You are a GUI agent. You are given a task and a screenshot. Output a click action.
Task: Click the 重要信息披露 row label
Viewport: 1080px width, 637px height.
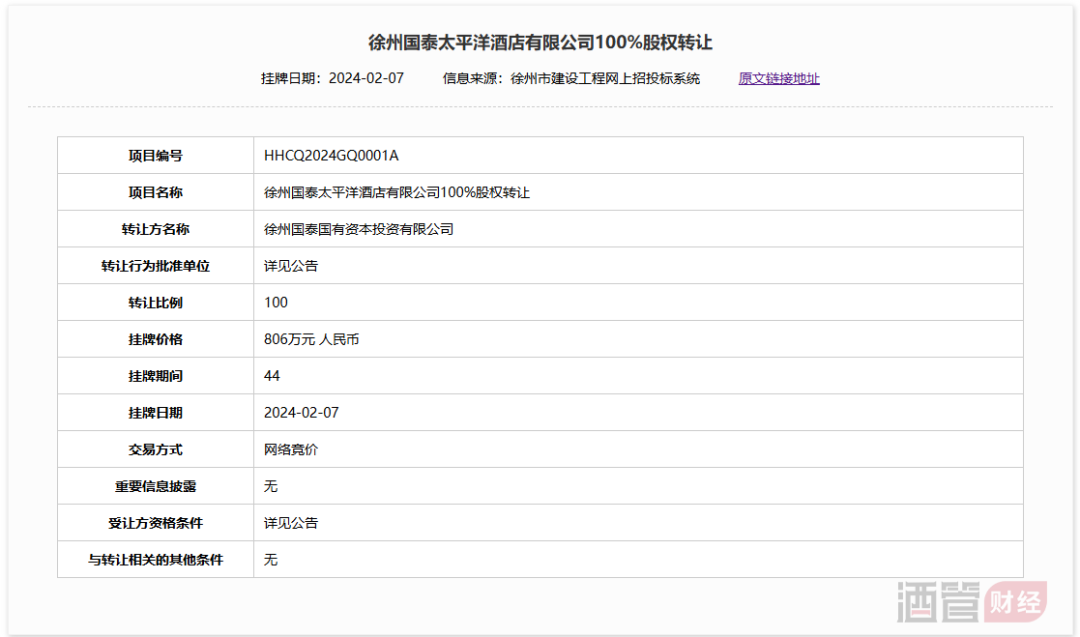coord(155,486)
